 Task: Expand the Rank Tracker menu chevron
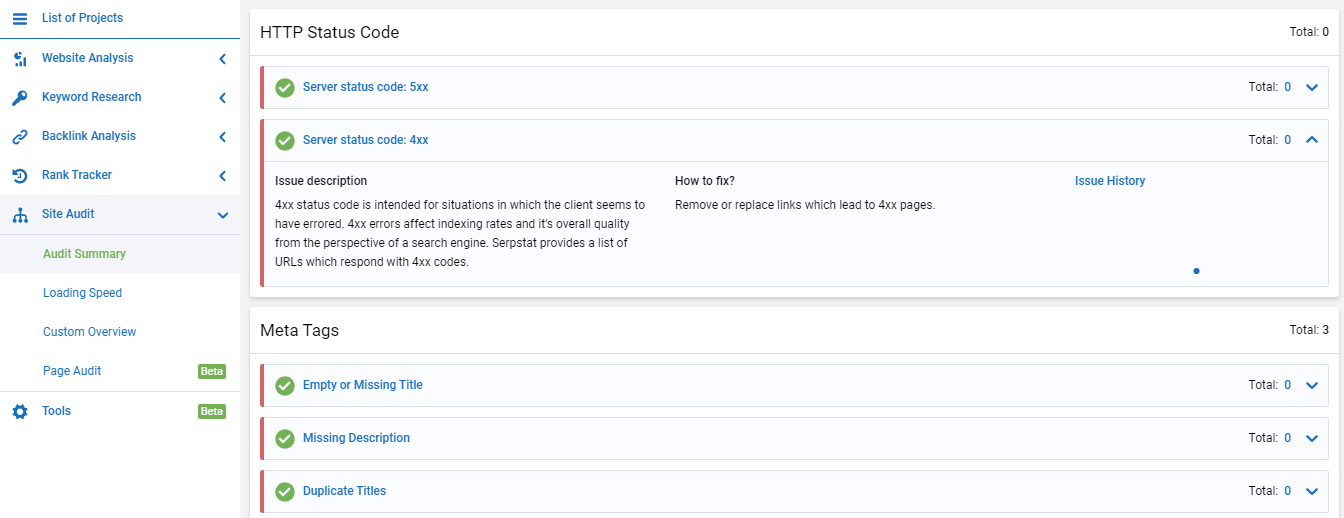coord(222,176)
